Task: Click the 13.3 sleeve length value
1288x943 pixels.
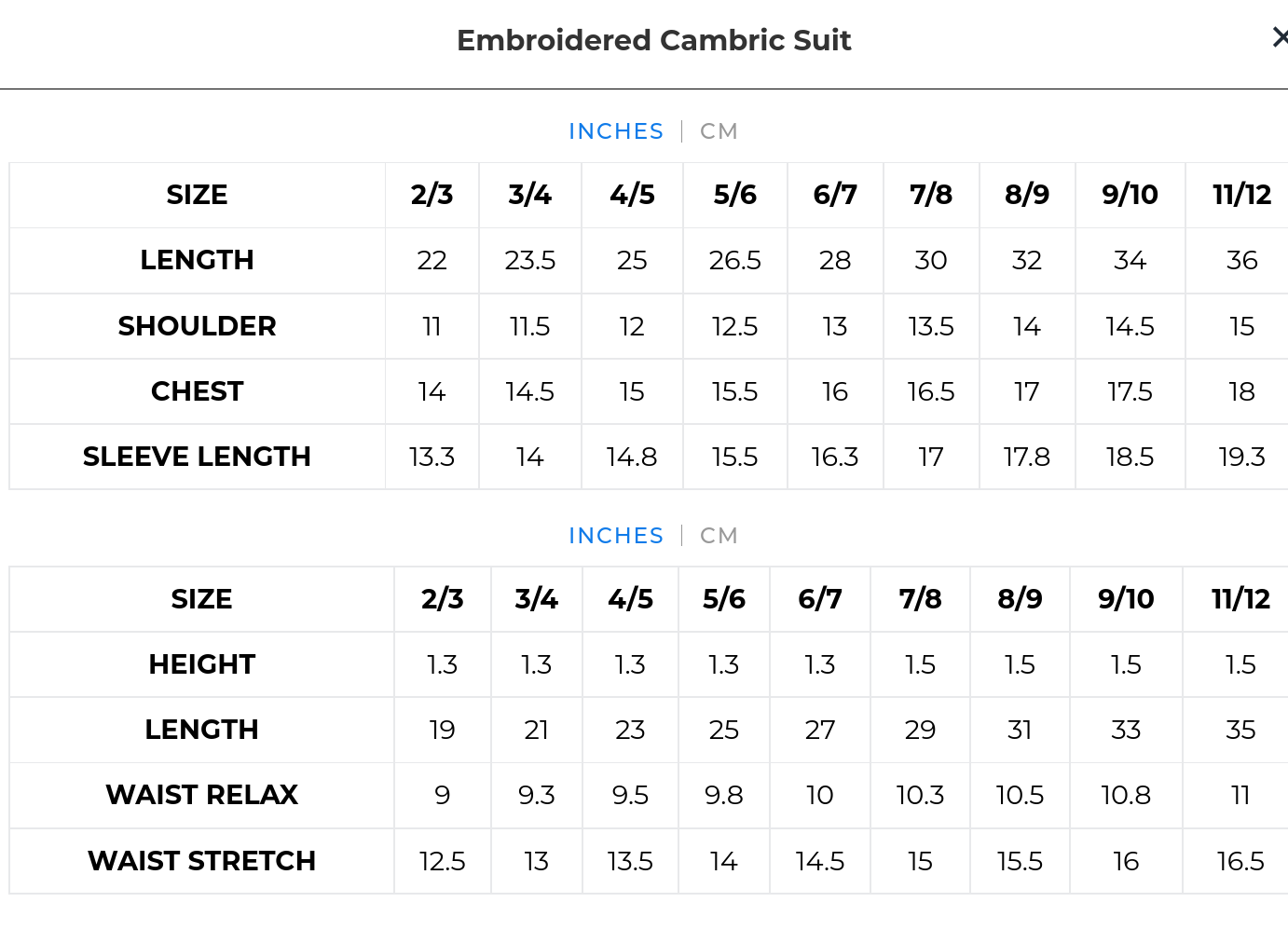Action: pyautogui.click(x=432, y=457)
